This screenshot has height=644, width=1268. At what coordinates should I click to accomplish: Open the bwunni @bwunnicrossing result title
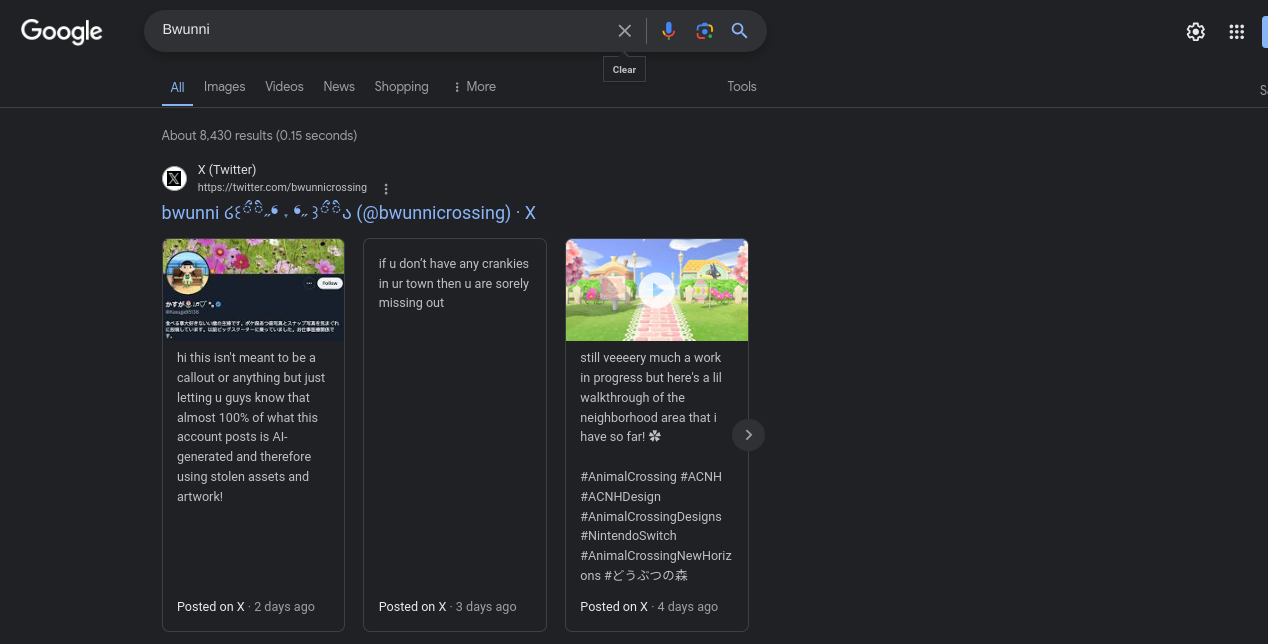click(x=349, y=212)
